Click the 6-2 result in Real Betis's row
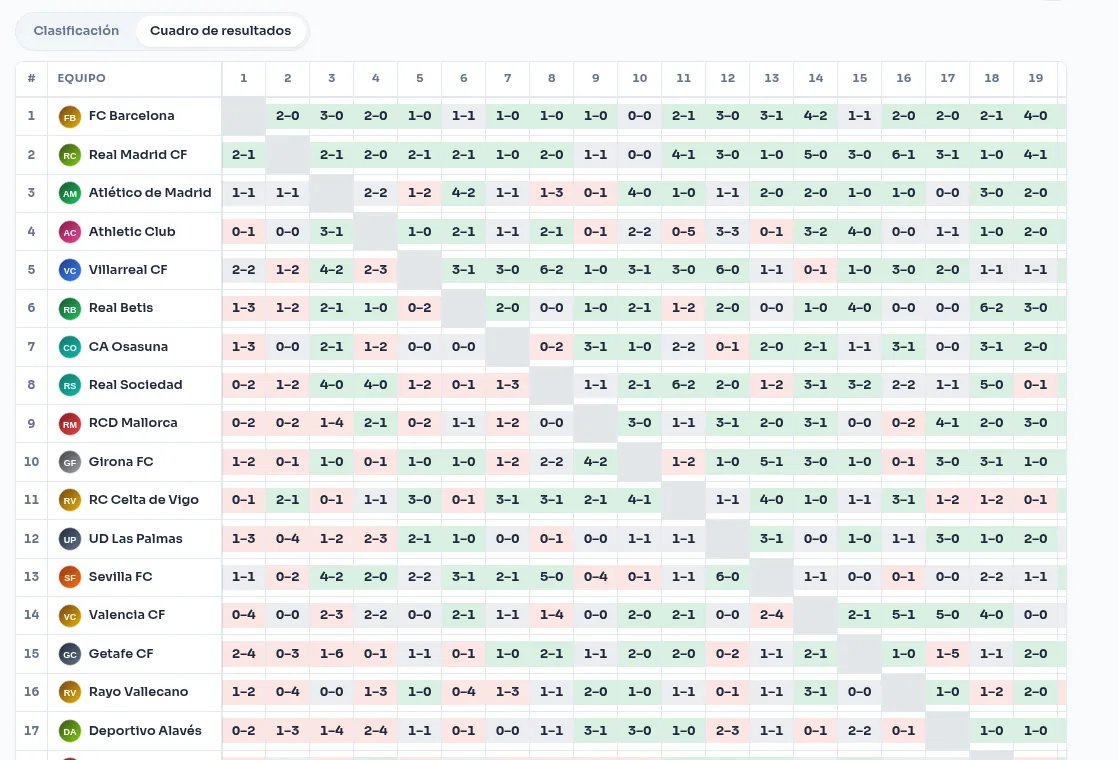Screen dimensions: 1118x760 (991, 307)
